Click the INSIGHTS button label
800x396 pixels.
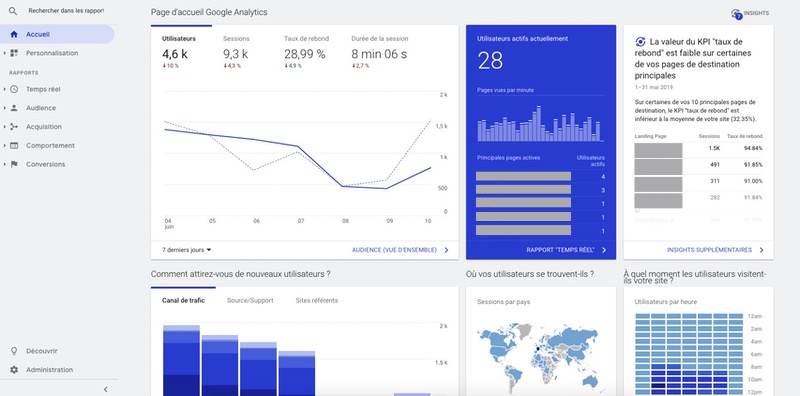point(756,13)
